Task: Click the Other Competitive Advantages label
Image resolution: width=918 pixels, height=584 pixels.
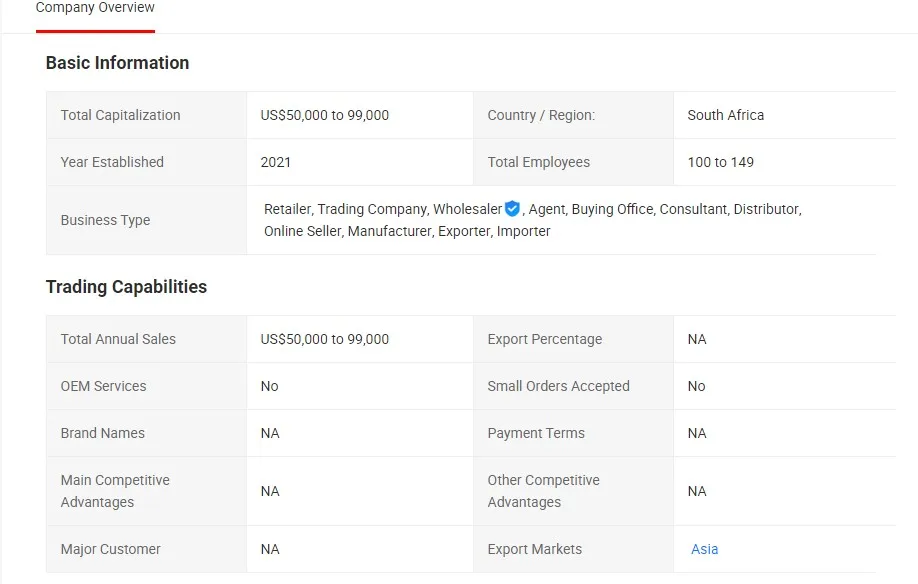Action: [543, 491]
